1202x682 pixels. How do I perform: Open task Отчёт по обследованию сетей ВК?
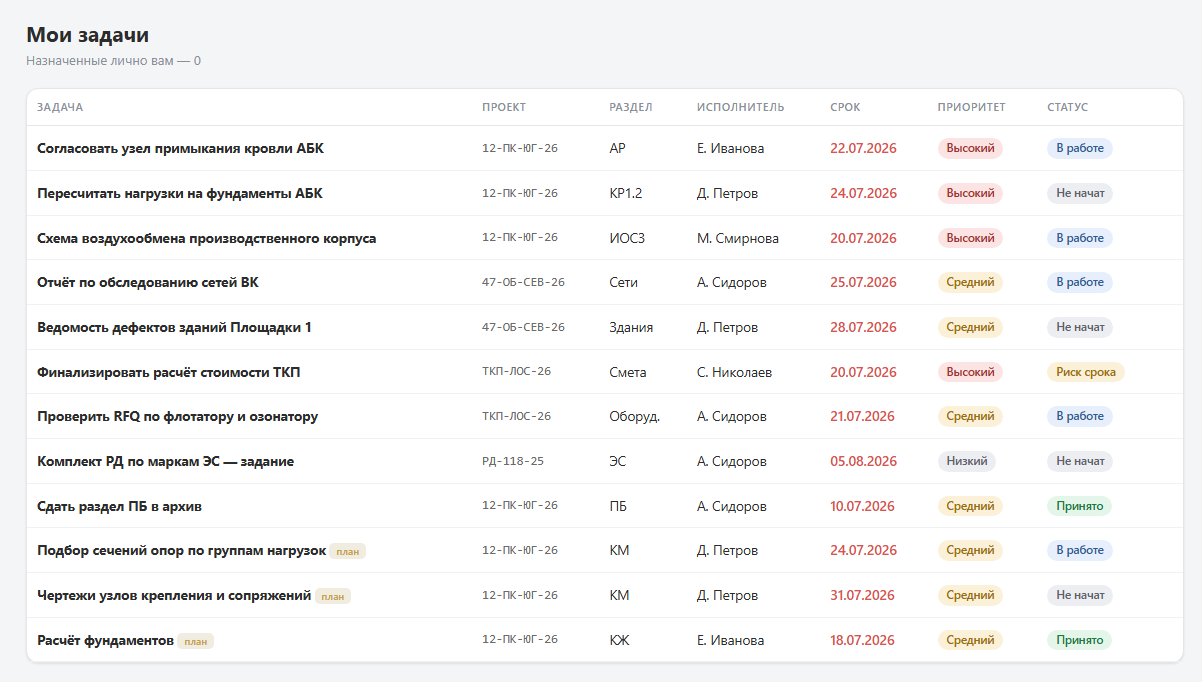[x=148, y=282]
